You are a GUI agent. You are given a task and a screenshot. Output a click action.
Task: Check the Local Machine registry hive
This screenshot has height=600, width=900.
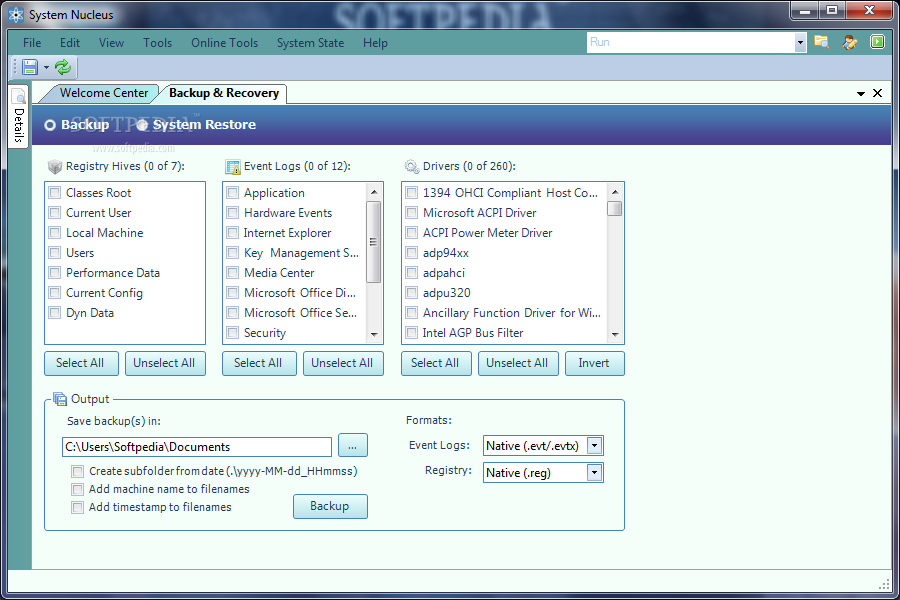point(55,233)
